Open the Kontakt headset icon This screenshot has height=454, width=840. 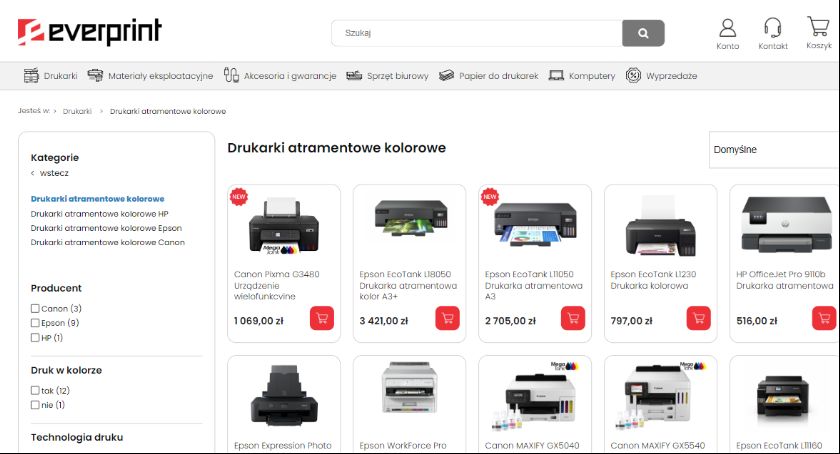pos(772,28)
